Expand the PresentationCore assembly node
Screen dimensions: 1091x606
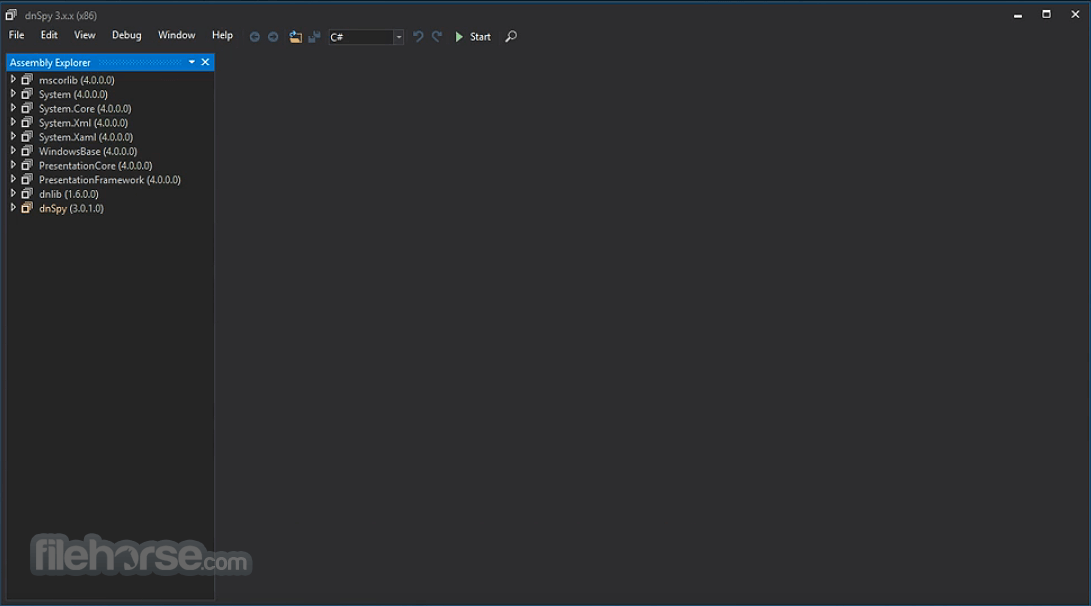13,165
